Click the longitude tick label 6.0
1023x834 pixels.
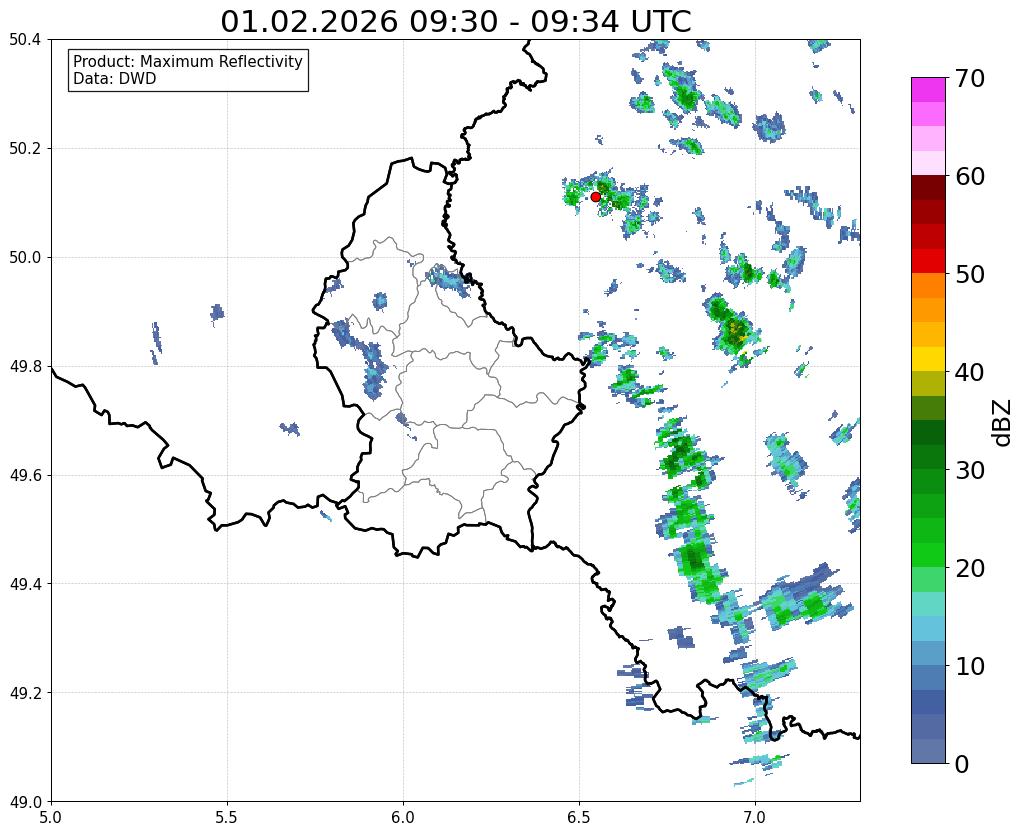(403, 817)
